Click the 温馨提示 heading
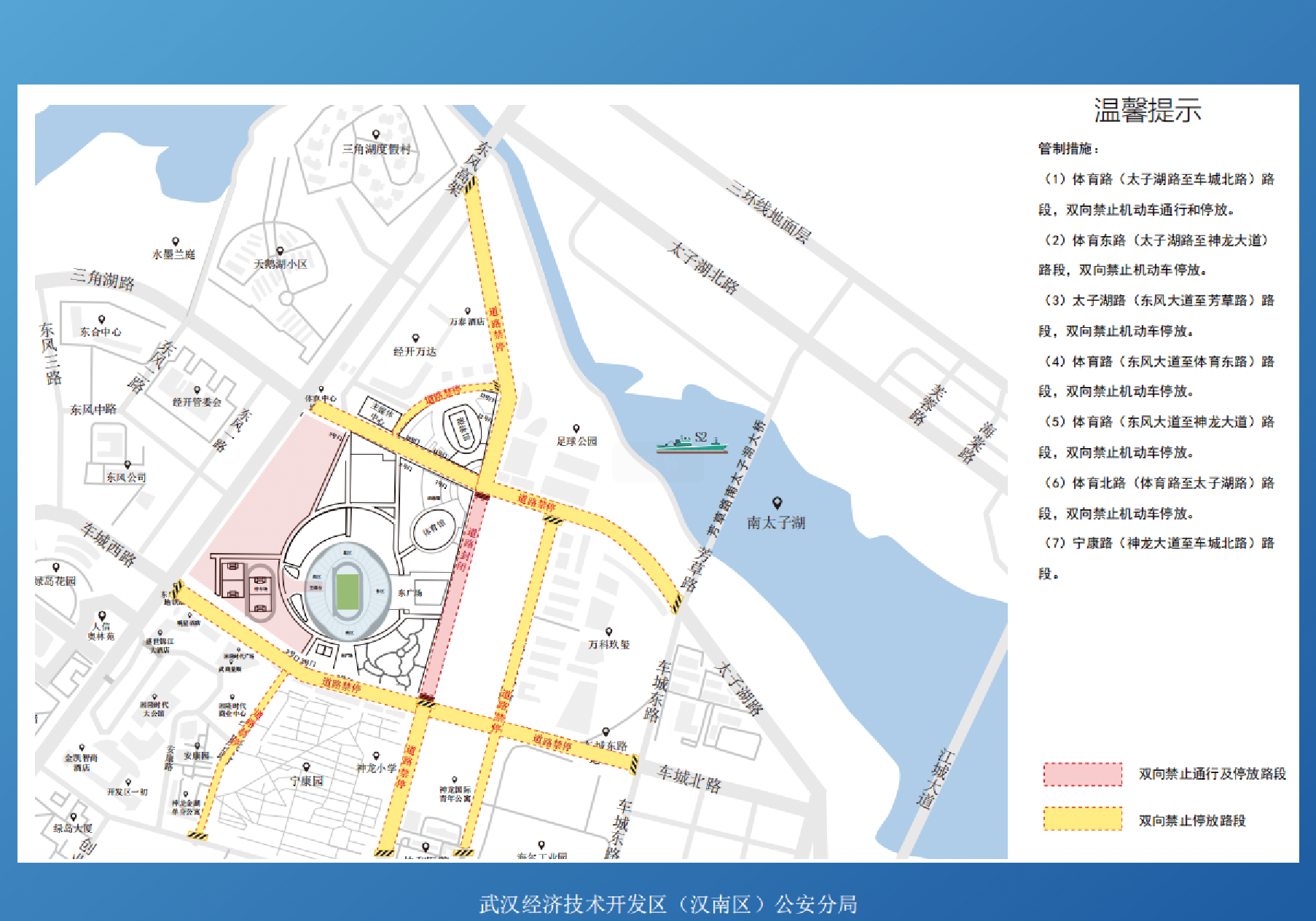 pos(1147,111)
